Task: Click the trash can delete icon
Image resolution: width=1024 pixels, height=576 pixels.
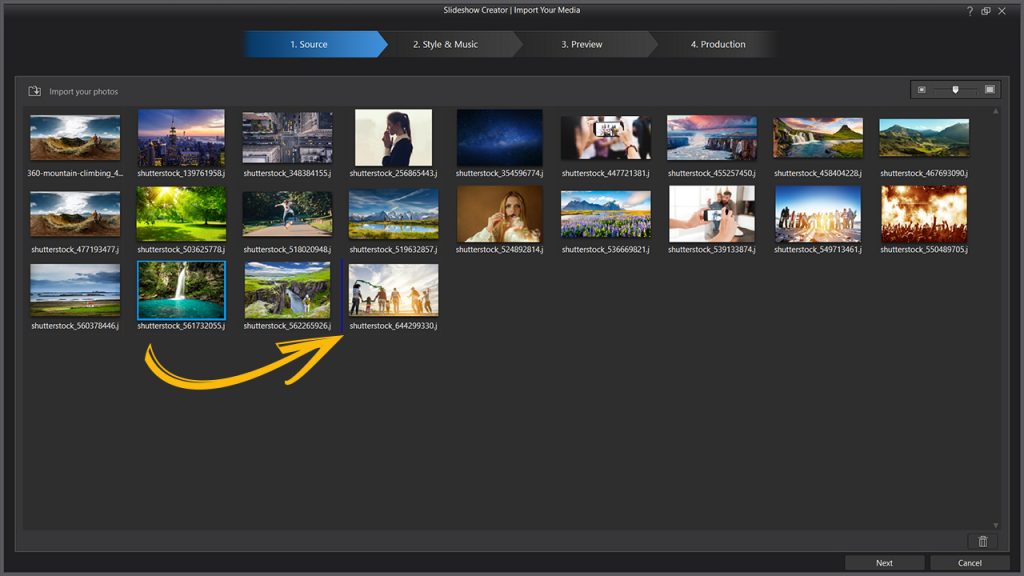Action: [983, 541]
